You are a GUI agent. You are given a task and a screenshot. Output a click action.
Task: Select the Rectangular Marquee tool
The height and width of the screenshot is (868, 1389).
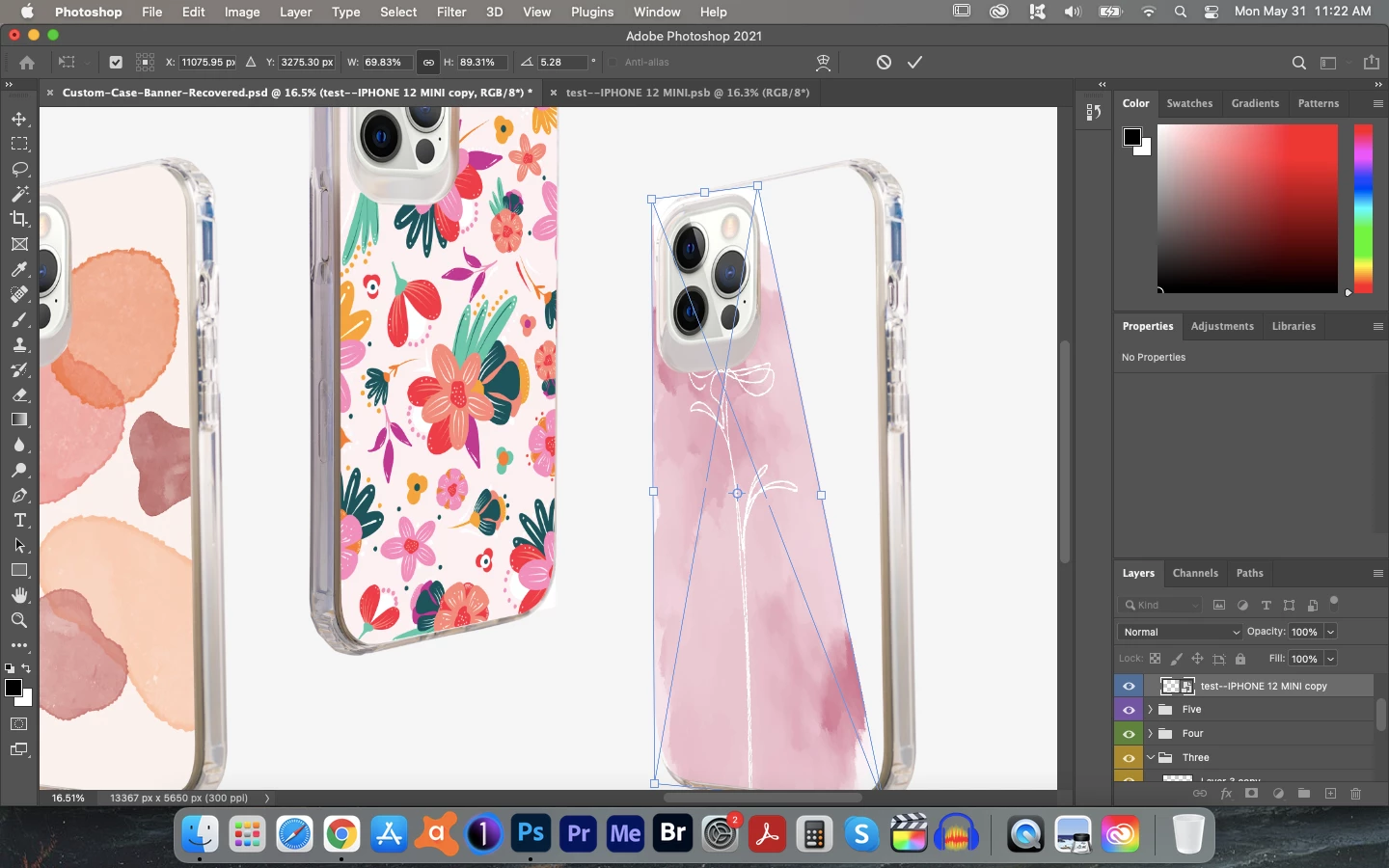click(19, 144)
